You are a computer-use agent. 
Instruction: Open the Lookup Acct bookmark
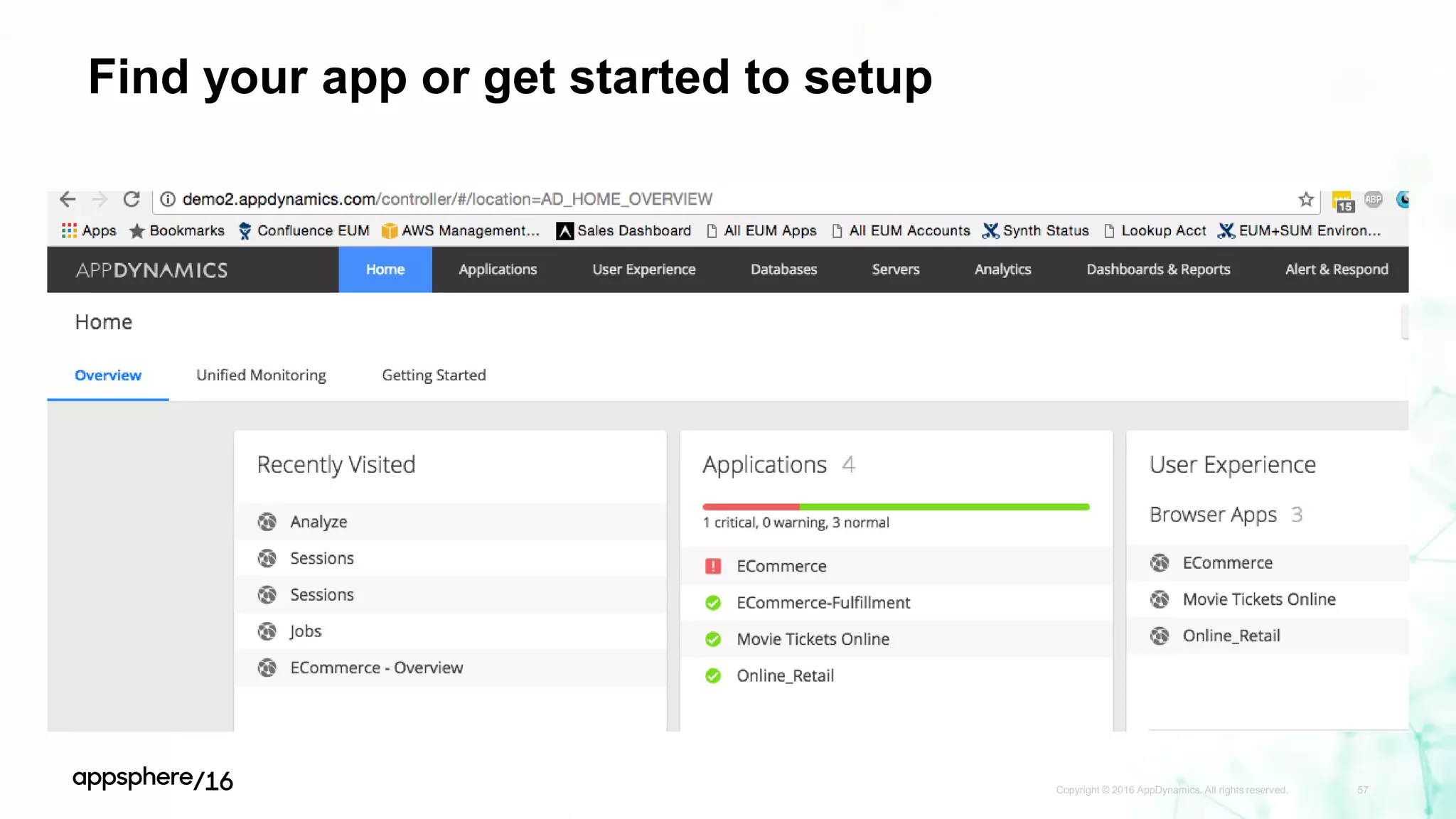pyautogui.click(x=1155, y=230)
